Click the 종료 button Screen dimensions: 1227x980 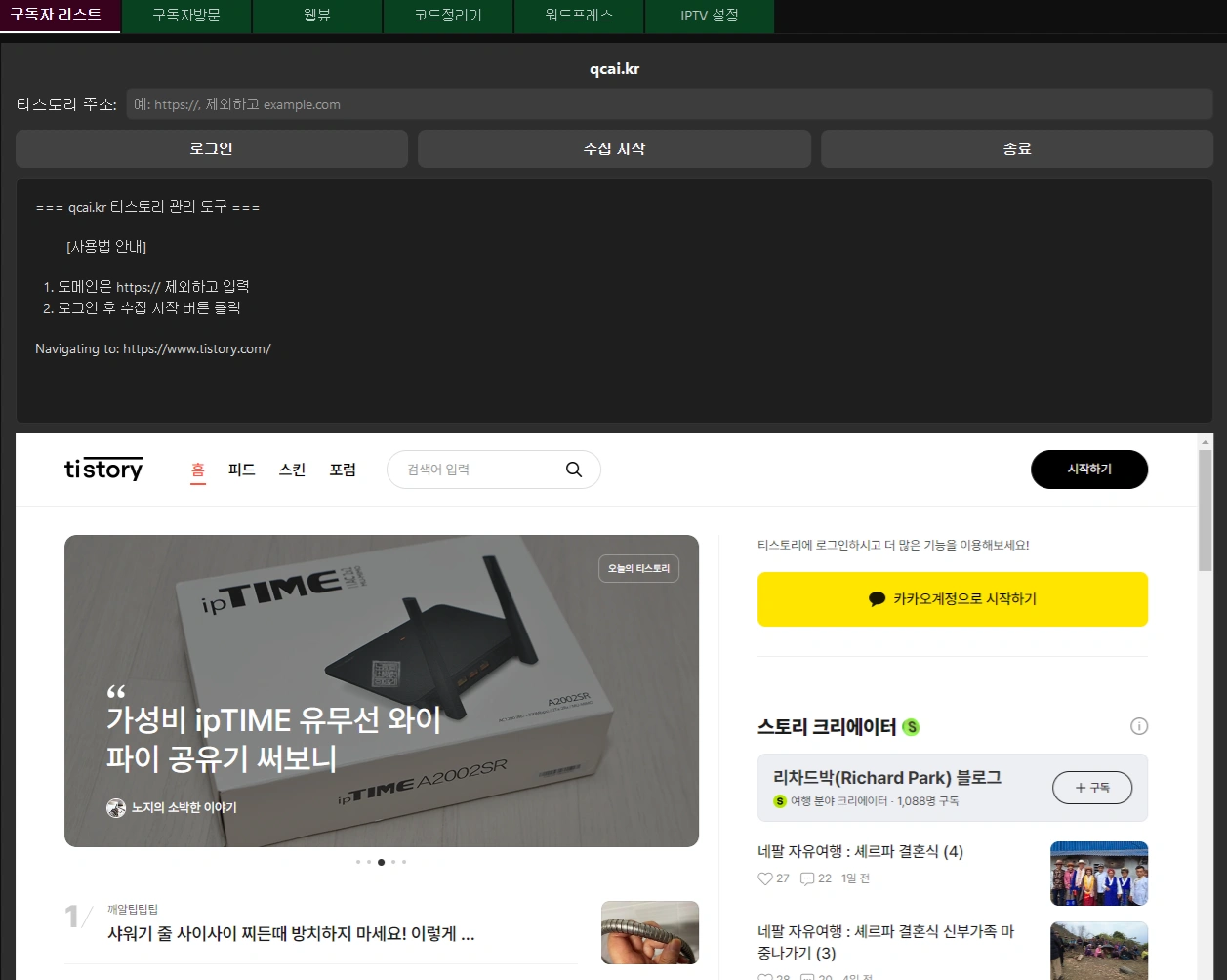1017,148
